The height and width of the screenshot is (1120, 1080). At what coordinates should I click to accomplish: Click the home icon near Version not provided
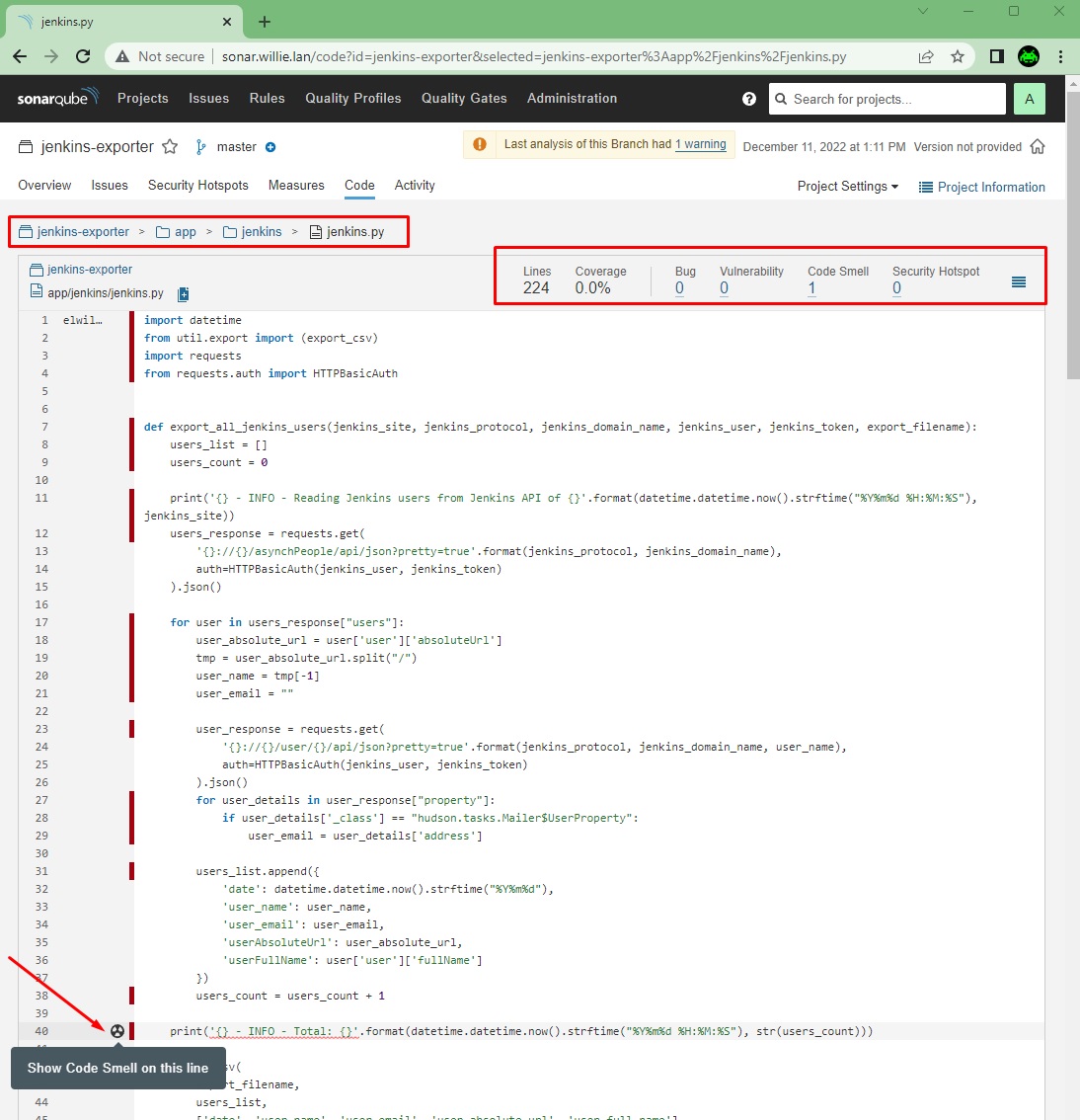(x=1037, y=146)
